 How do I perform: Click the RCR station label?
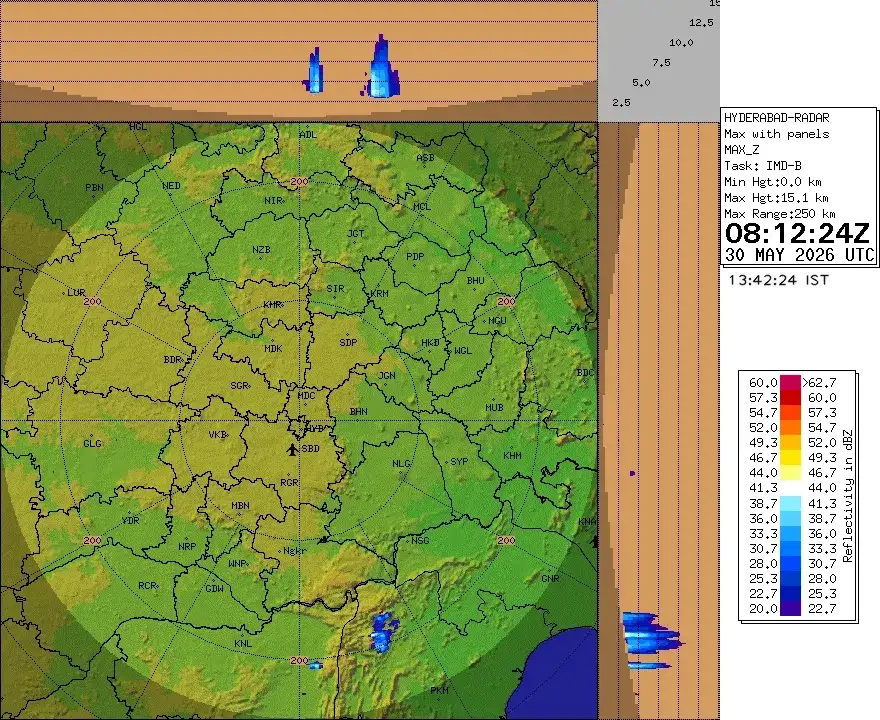(147, 585)
